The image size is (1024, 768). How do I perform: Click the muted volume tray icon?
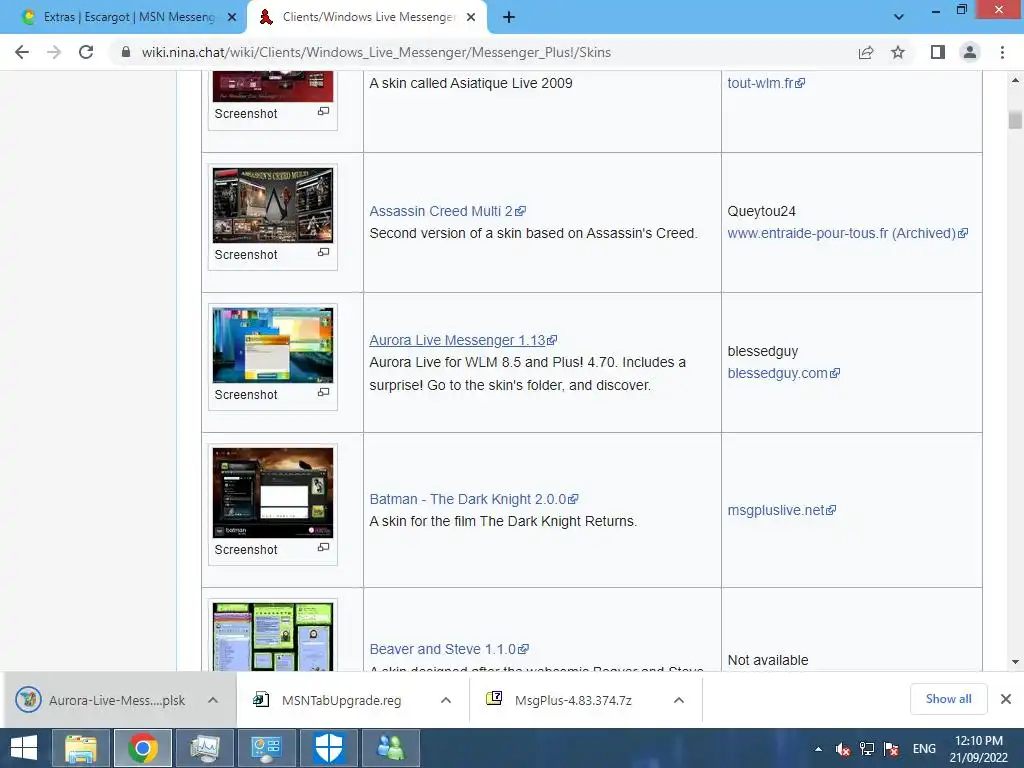pyautogui.click(x=842, y=748)
